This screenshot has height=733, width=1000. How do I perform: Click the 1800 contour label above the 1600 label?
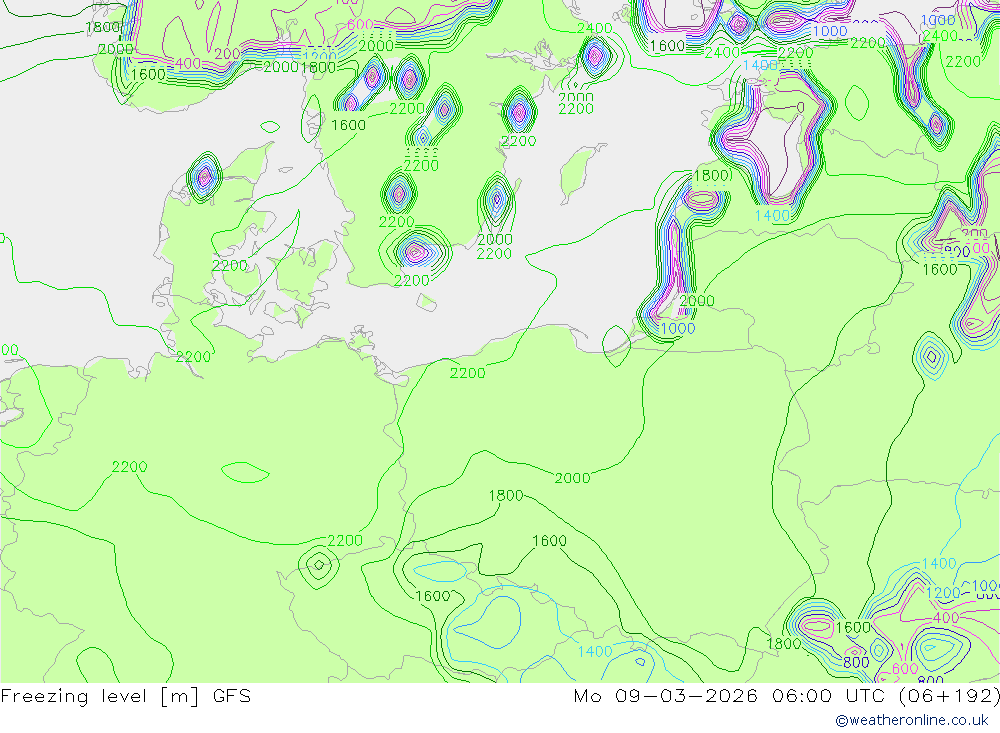(506, 496)
